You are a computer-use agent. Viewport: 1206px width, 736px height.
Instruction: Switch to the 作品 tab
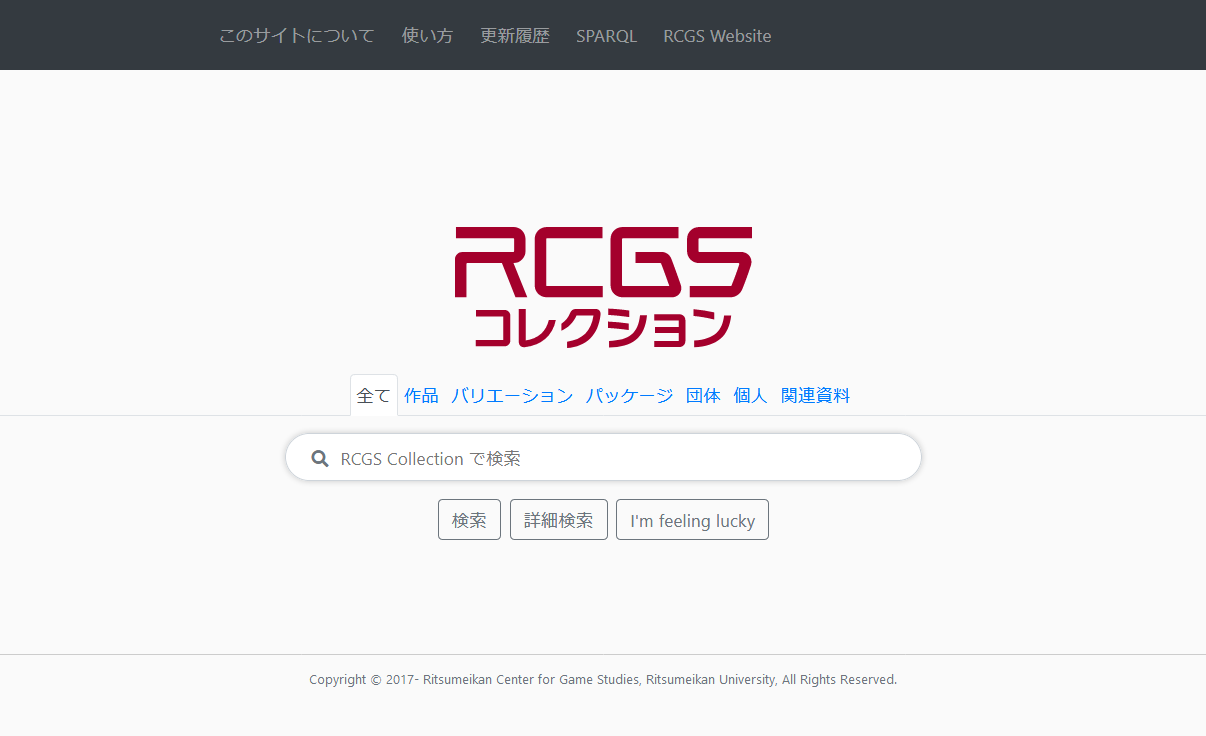(x=421, y=396)
